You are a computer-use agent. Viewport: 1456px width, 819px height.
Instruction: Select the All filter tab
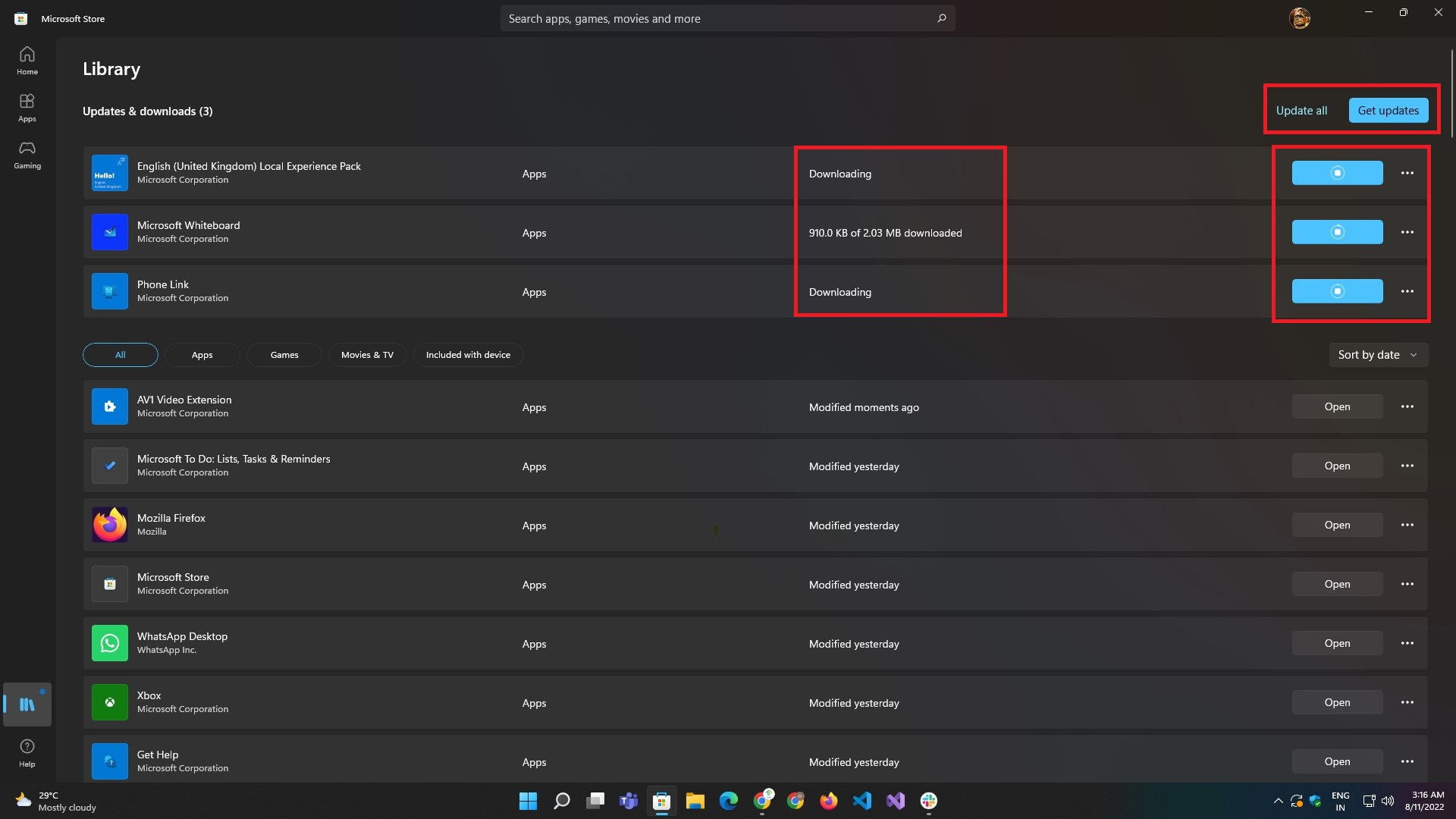click(x=121, y=355)
